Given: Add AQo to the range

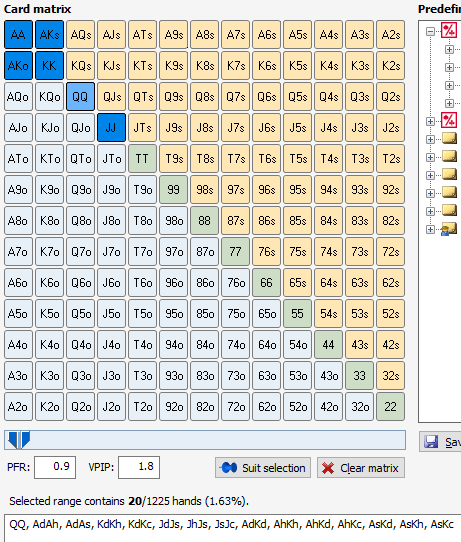Looking at the screenshot, I should [18, 96].
